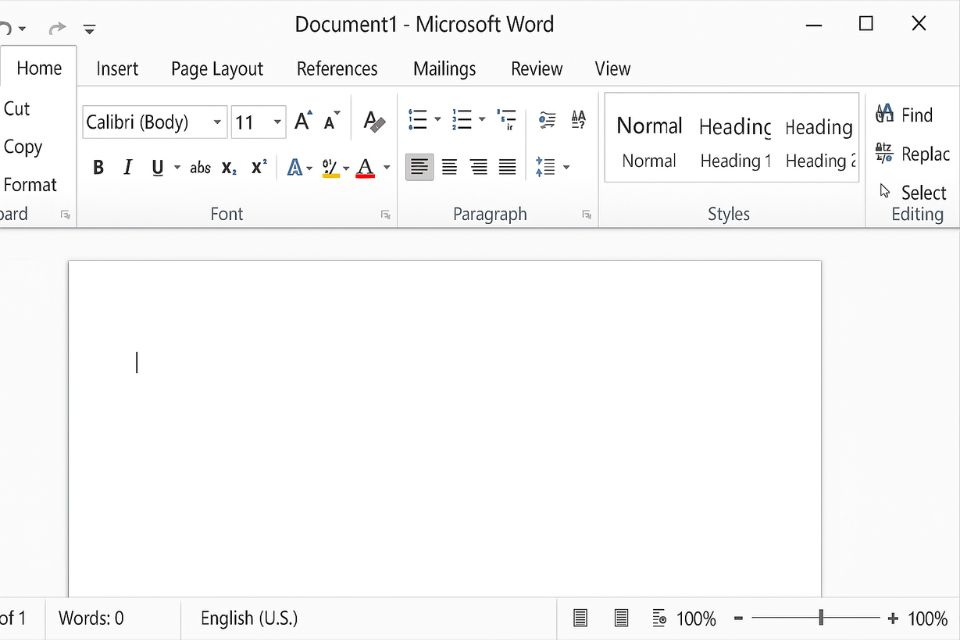Switch to the Insert tab
This screenshot has width=960, height=640.
click(x=117, y=69)
